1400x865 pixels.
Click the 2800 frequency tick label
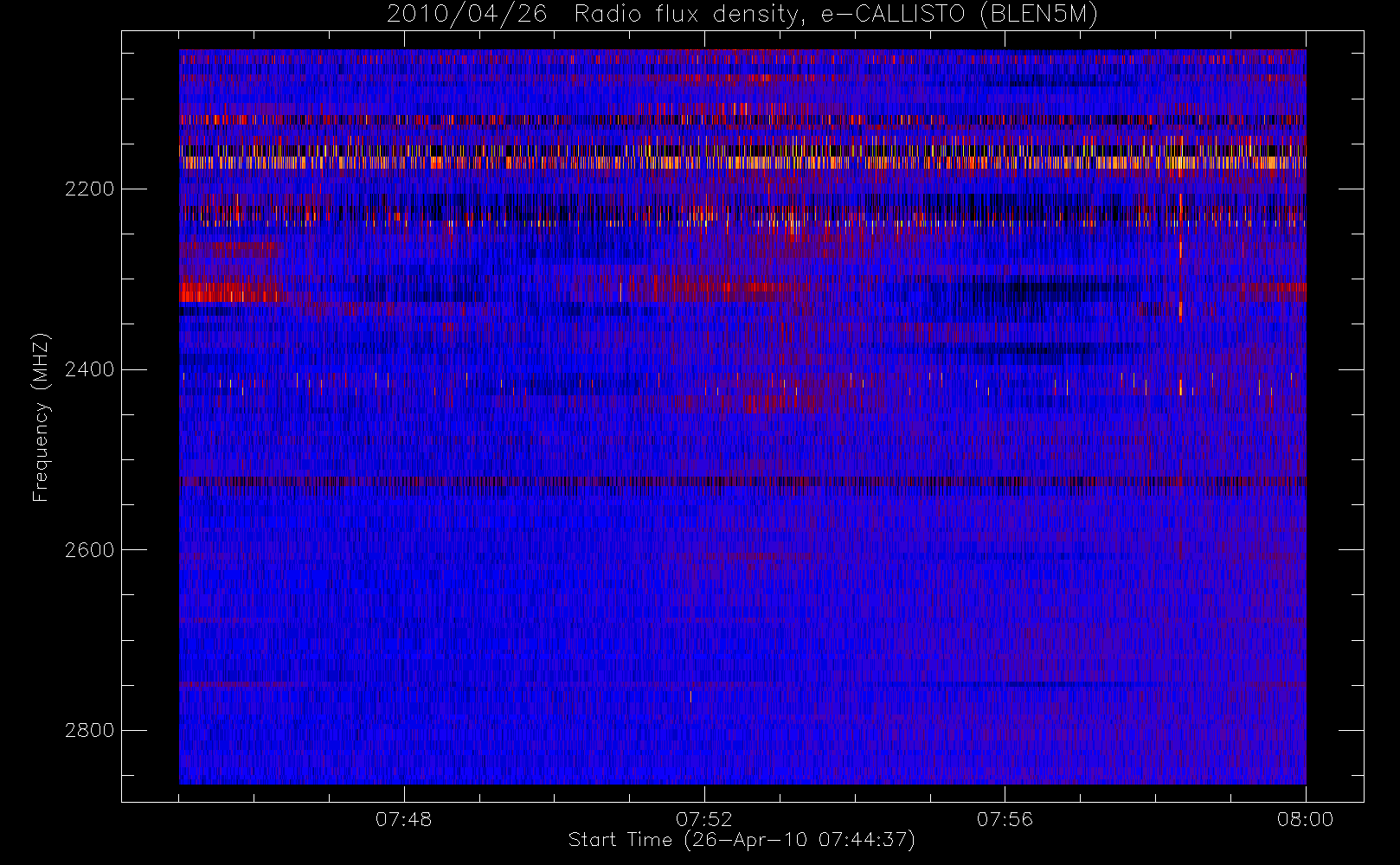pos(89,731)
